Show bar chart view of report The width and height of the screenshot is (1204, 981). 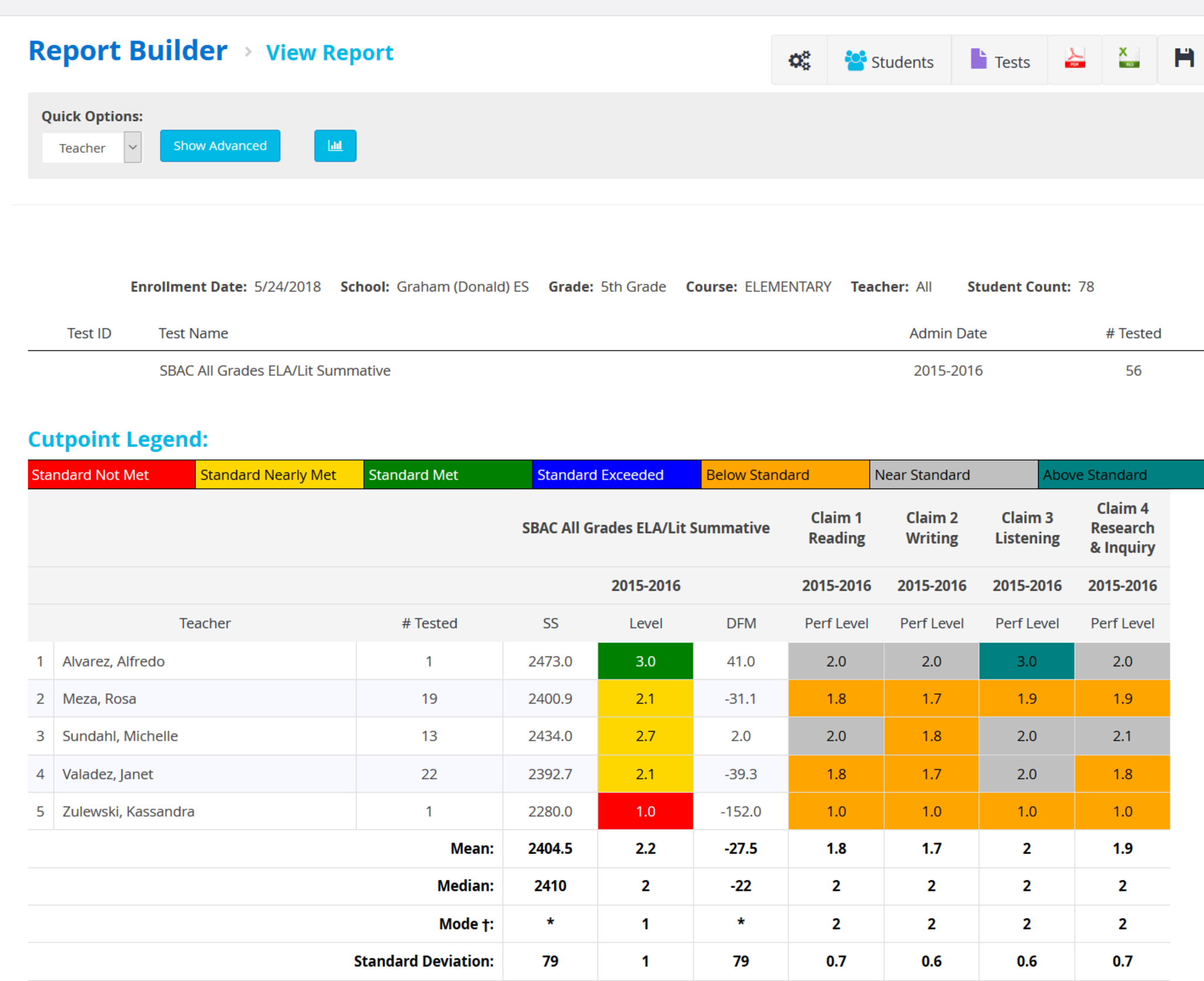pyautogui.click(x=335, y=146)
